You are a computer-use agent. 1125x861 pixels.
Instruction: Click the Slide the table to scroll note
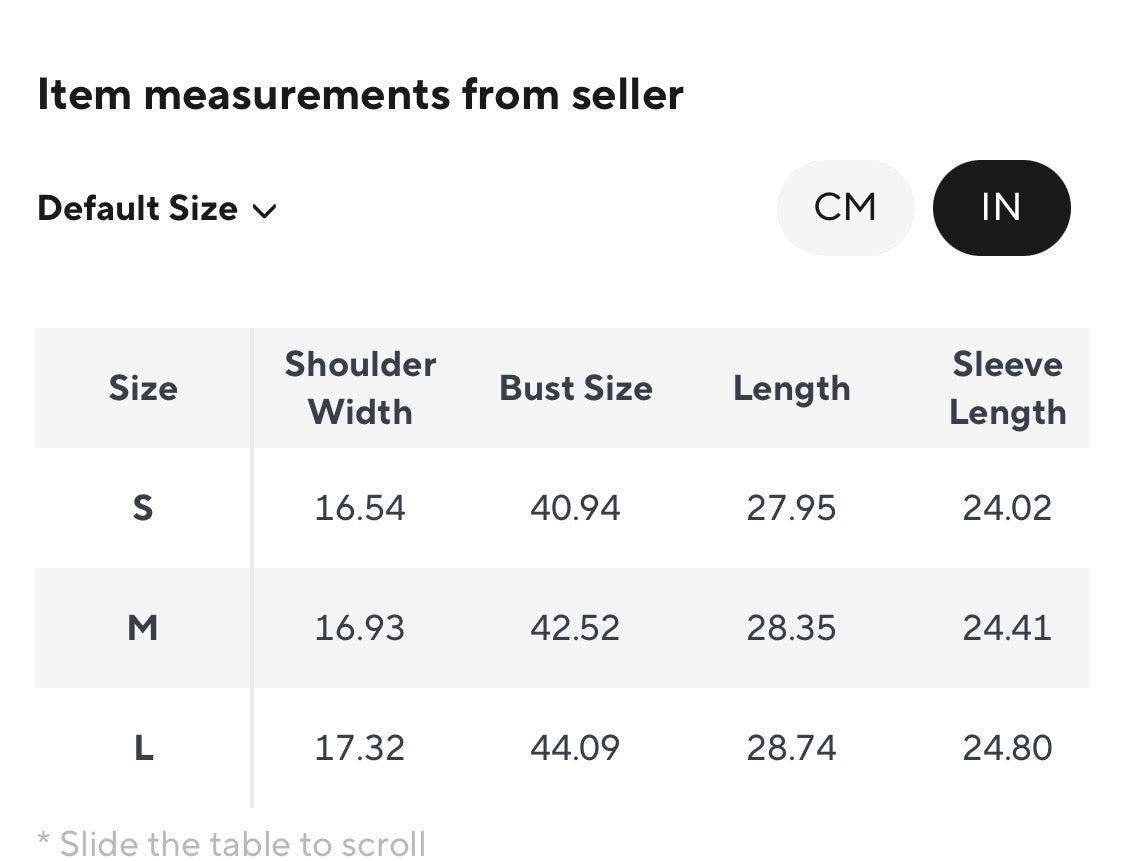click(232, 843)
